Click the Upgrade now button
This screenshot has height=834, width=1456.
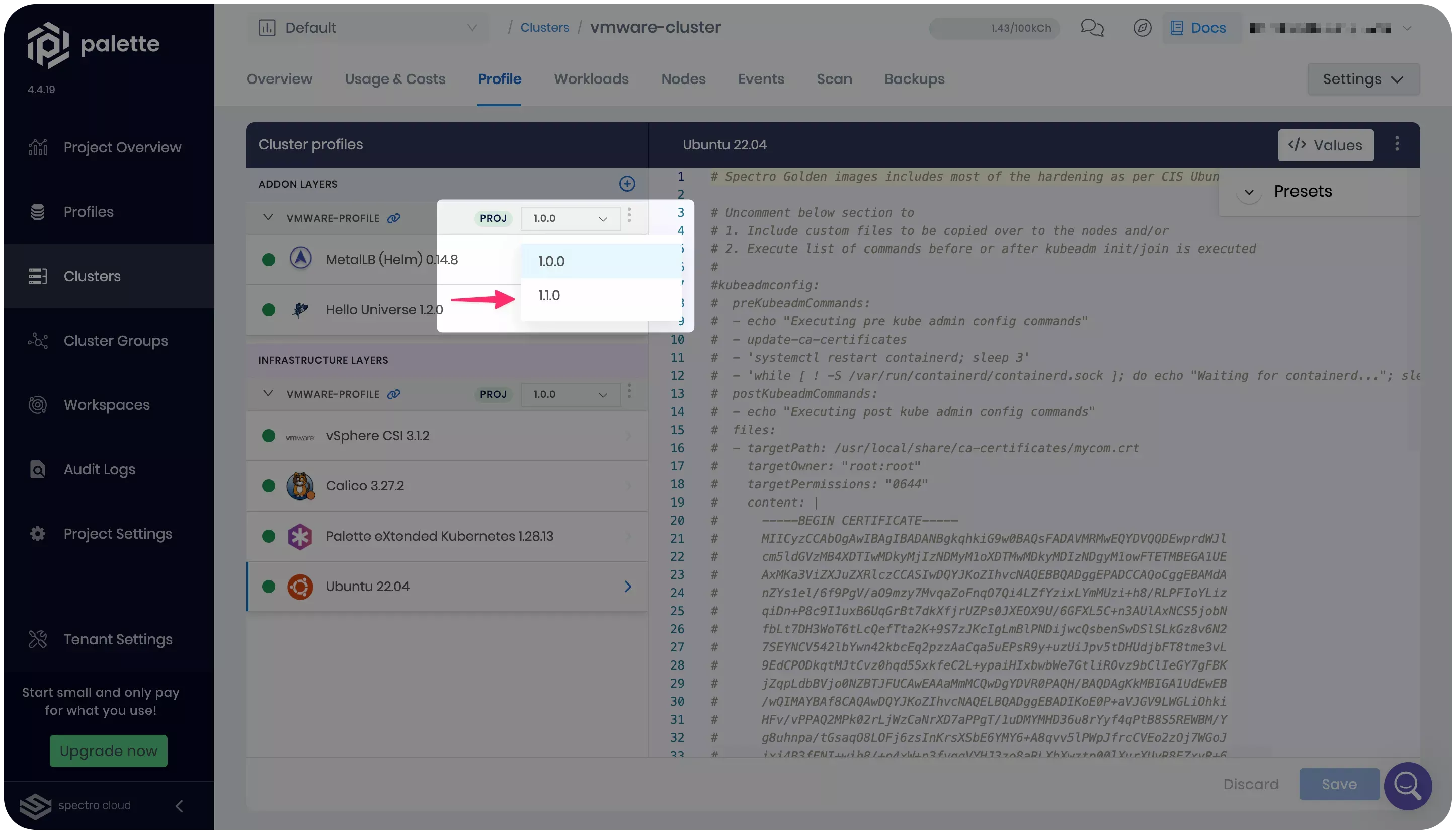click(x=108, y=751)
